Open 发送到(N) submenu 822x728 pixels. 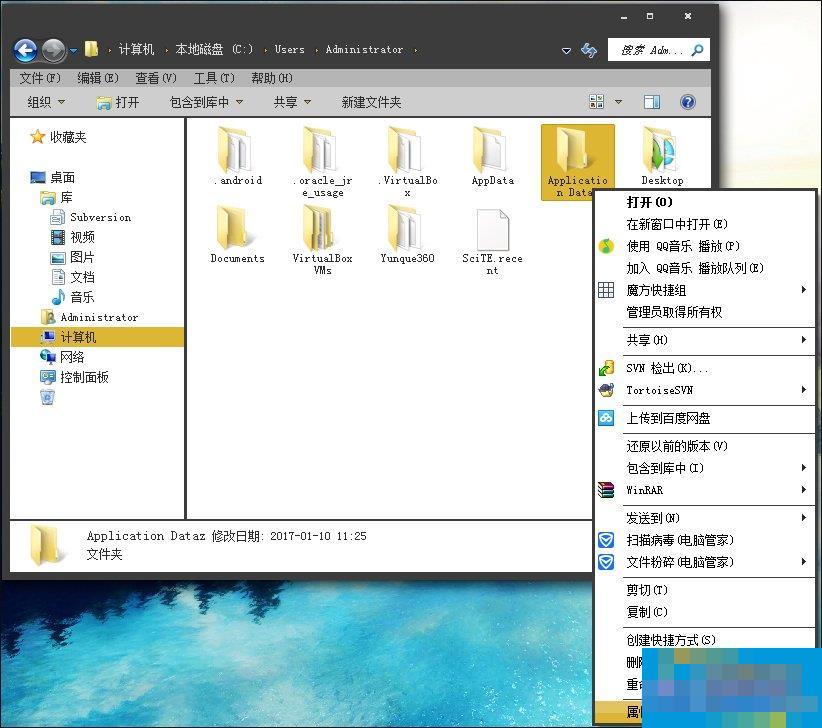click(x=706, y=518)
